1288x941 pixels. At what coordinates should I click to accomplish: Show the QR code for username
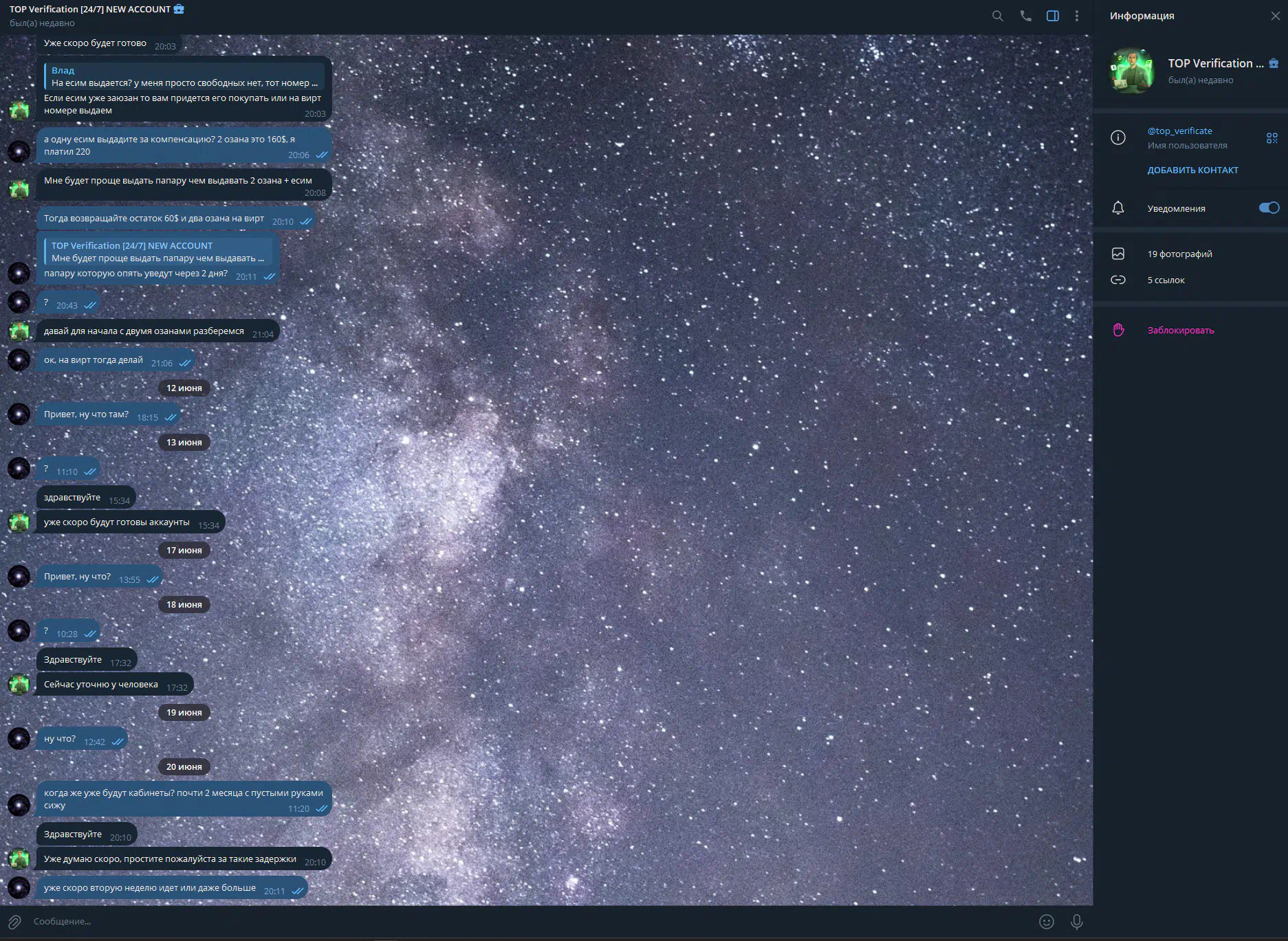(x=1272, y=138)
